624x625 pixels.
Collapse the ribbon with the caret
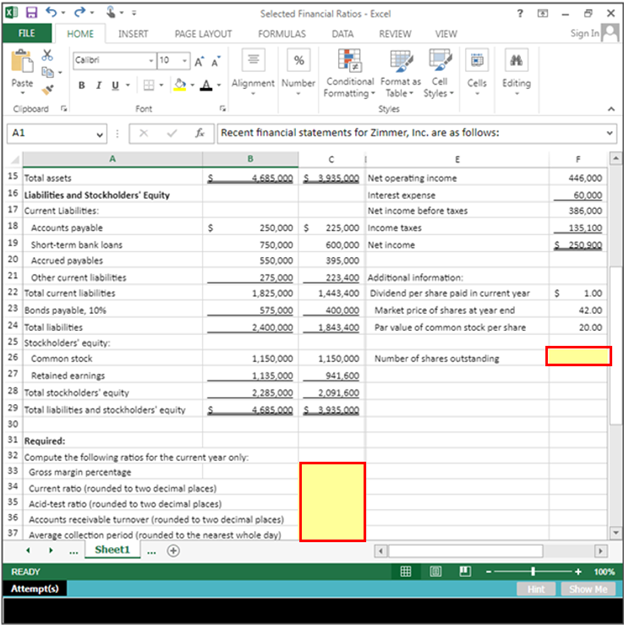(x=611, y=109)
